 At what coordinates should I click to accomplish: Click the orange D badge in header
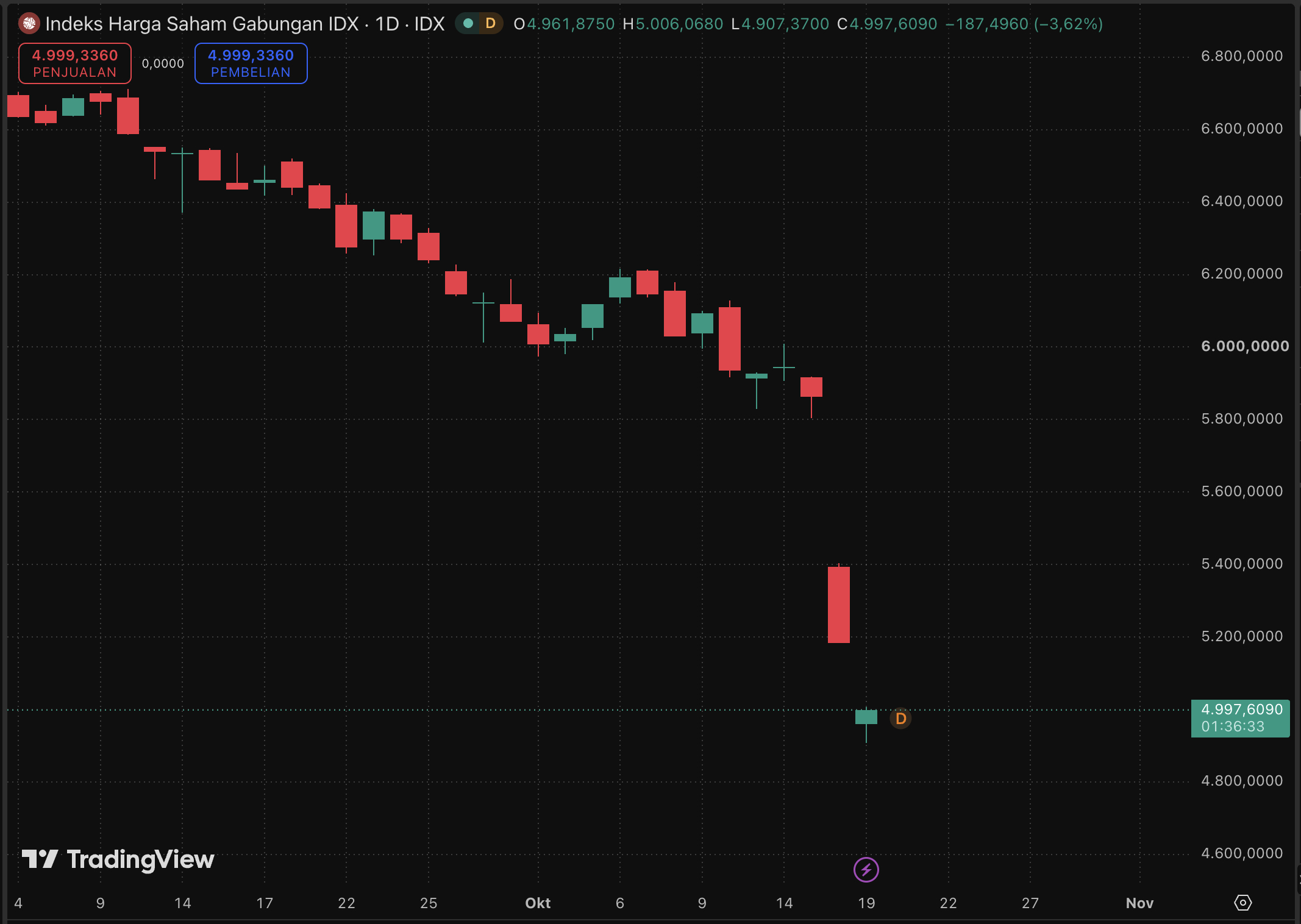[490, 24]
